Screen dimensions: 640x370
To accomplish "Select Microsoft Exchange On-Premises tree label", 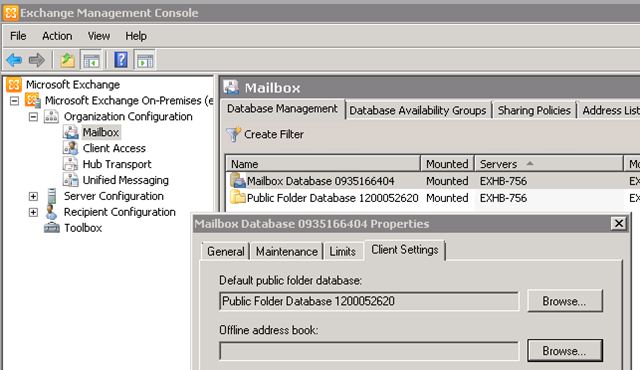I will click(x=129, y=101).
